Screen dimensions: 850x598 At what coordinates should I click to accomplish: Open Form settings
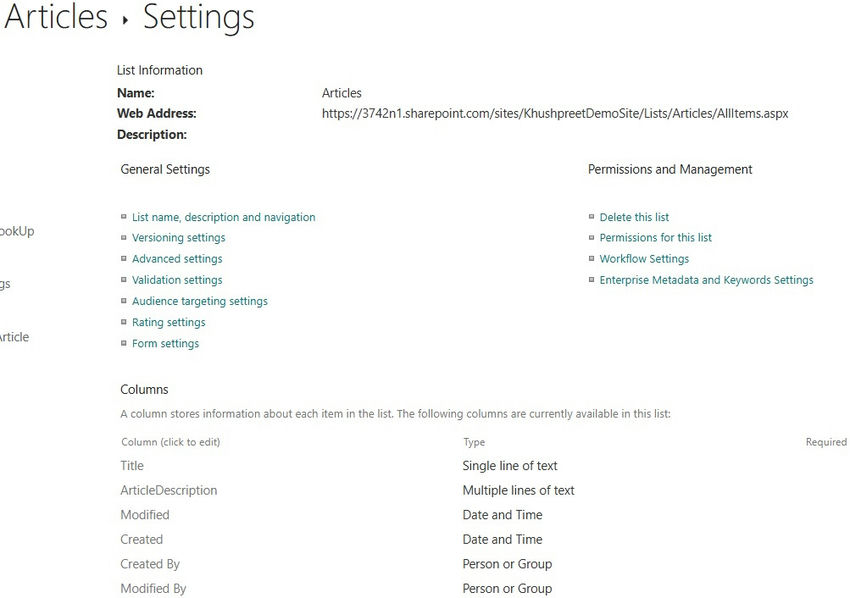click(x=165, y=343)
